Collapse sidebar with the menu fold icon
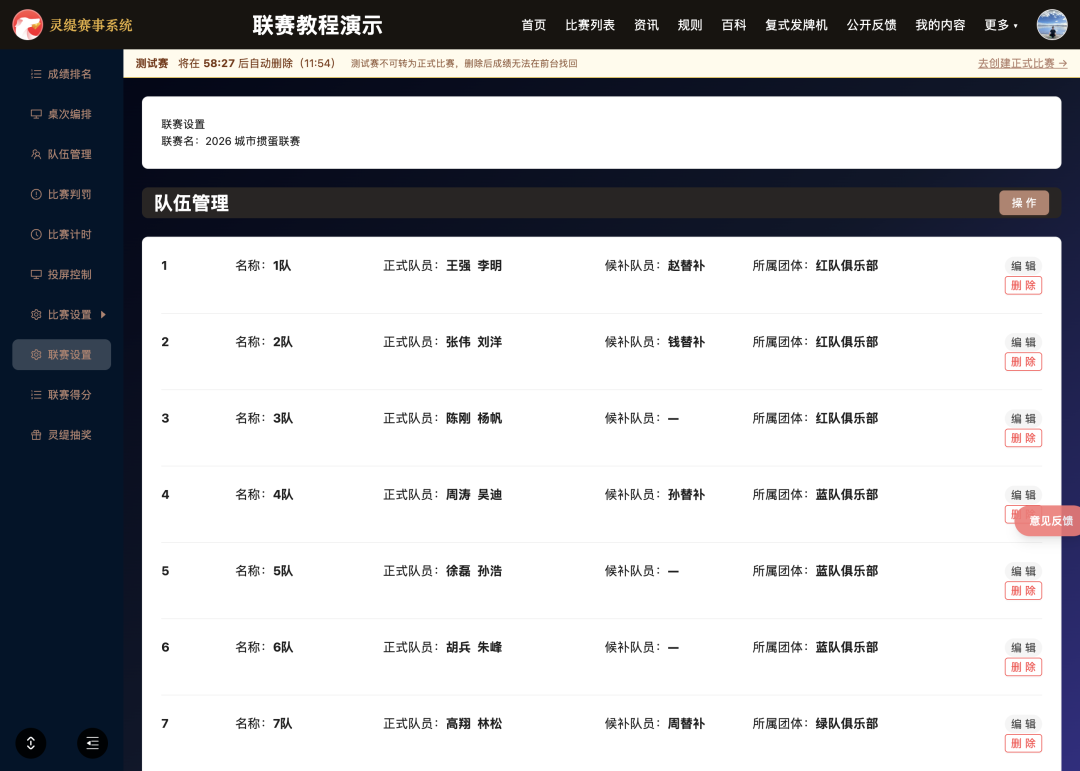Image resolution: width=1080 pixels, height=771 pixels. click(x=92, y=743)
